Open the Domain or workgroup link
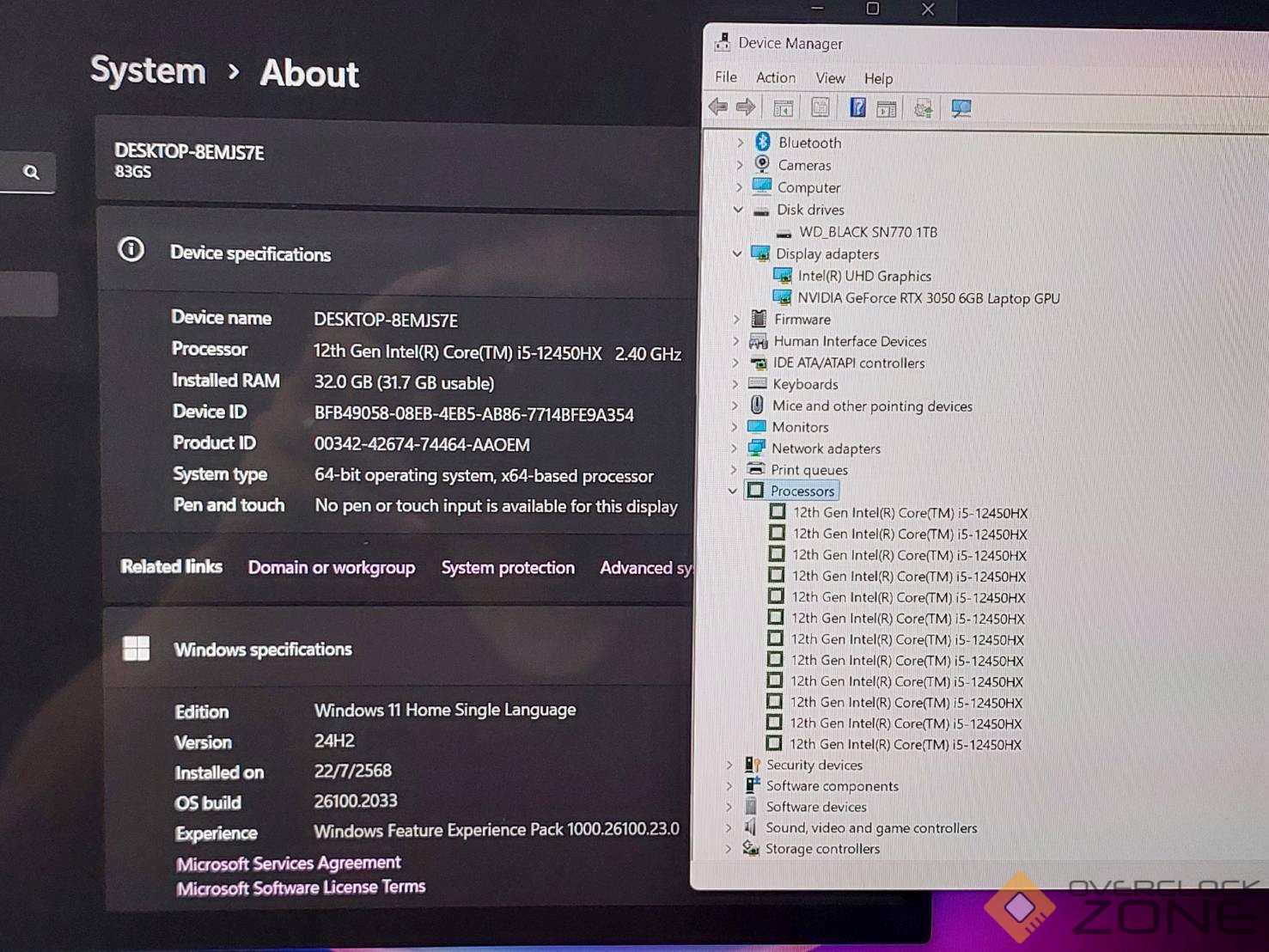Image resolution: width=1269 pixels, height=952 pixels. [332, 567]
